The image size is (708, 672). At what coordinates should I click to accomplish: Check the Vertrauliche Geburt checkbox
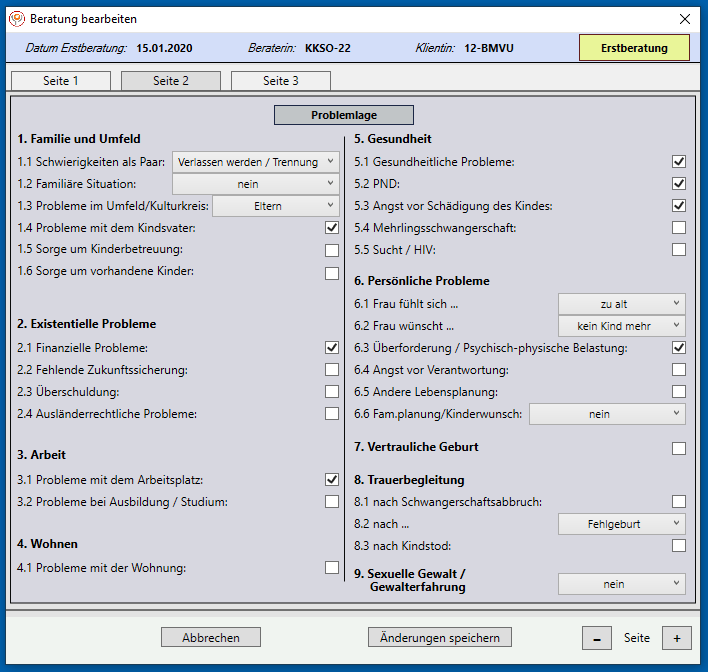point(679,449)
